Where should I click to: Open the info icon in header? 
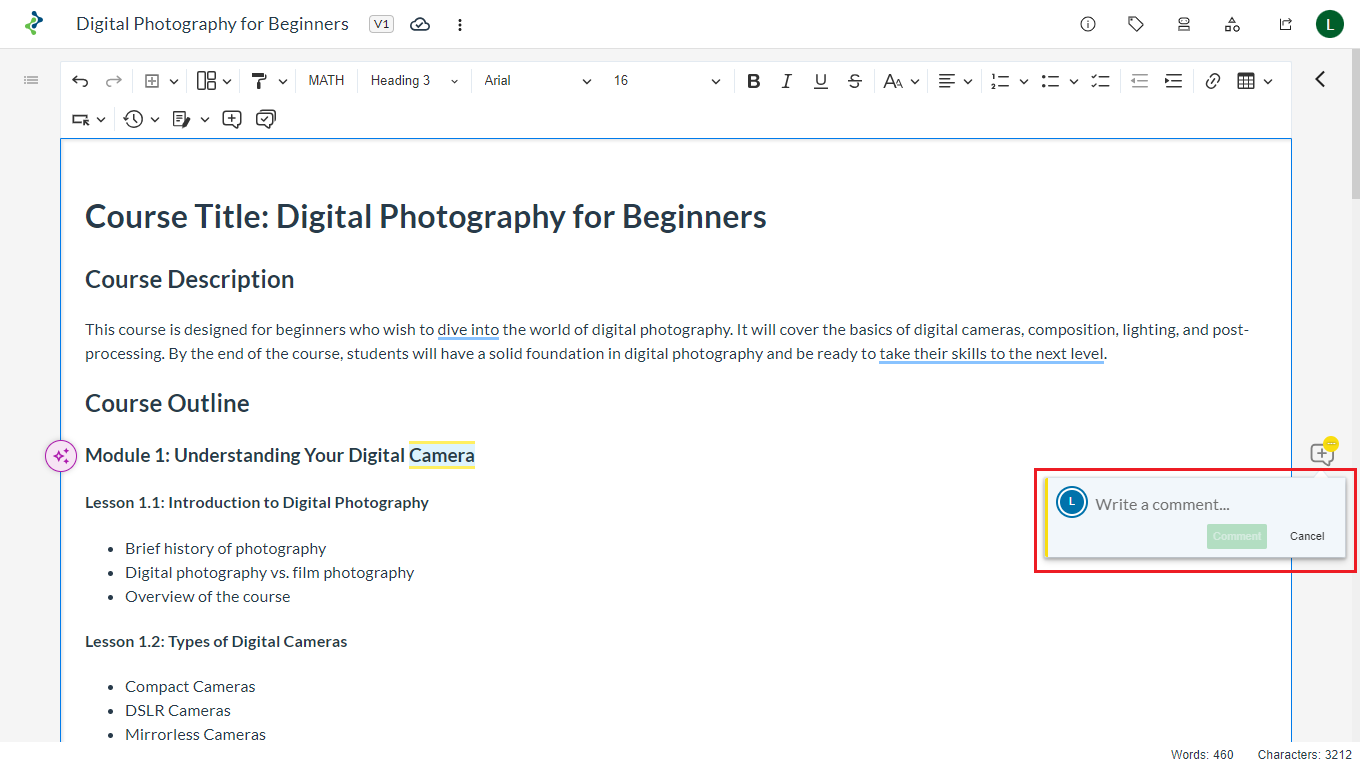1088,24
